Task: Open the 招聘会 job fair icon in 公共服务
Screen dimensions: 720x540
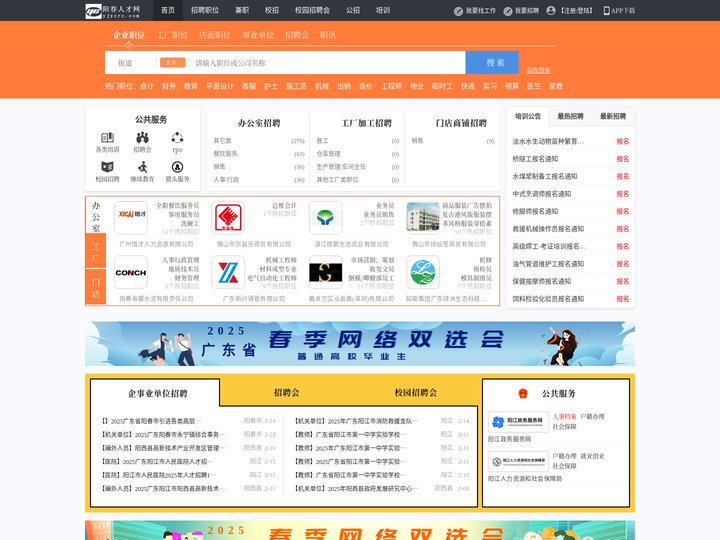Action: coord(142,137)
